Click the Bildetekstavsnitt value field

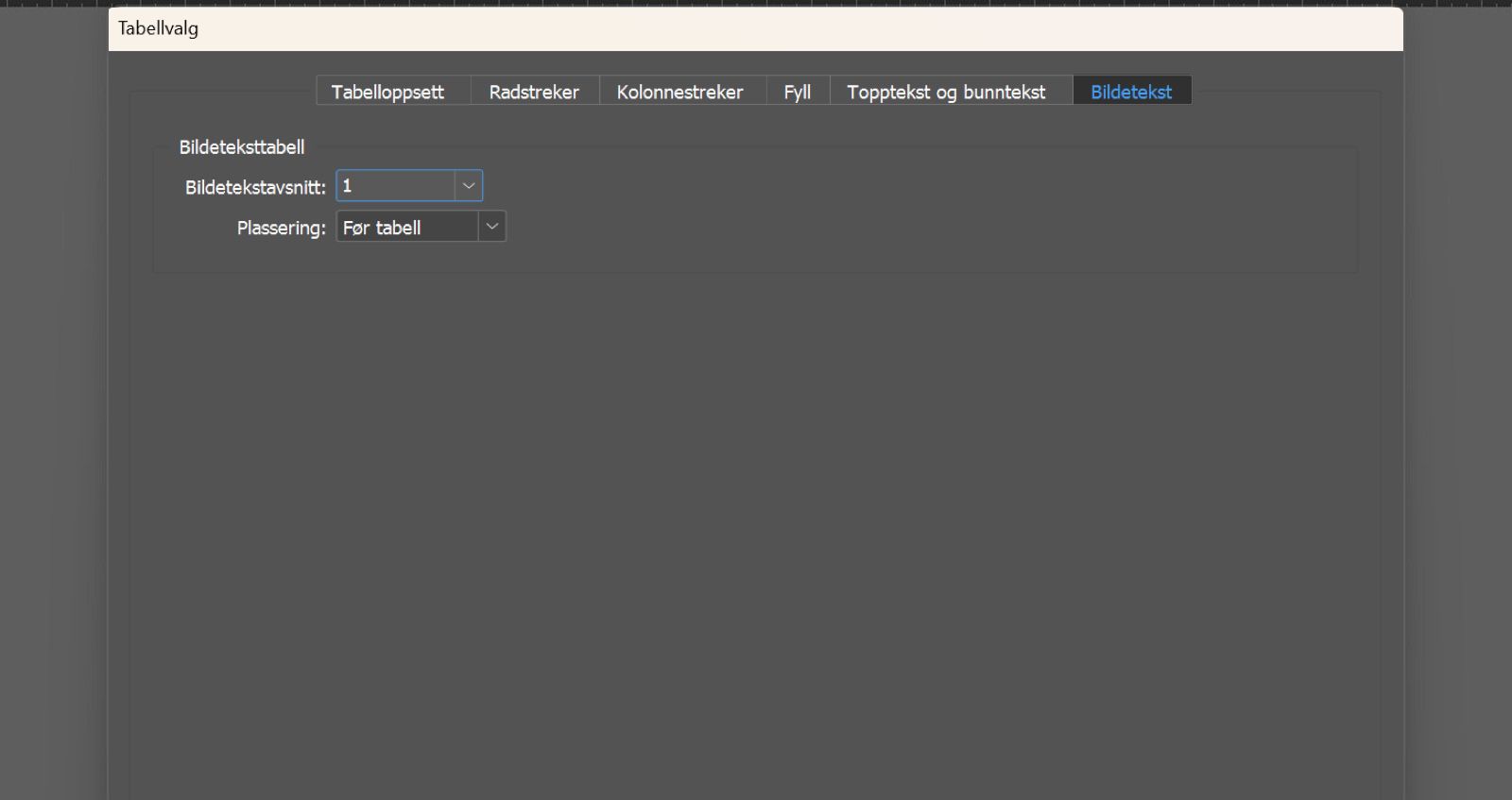pyautogui.click(x=396, y=186)
